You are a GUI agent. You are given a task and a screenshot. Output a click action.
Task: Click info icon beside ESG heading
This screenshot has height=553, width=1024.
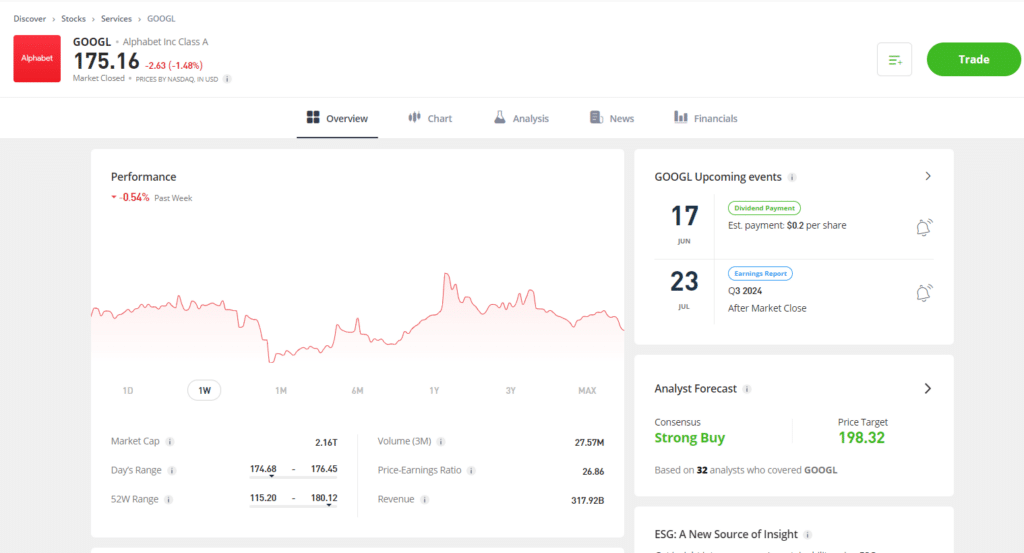tap(808, 535)
